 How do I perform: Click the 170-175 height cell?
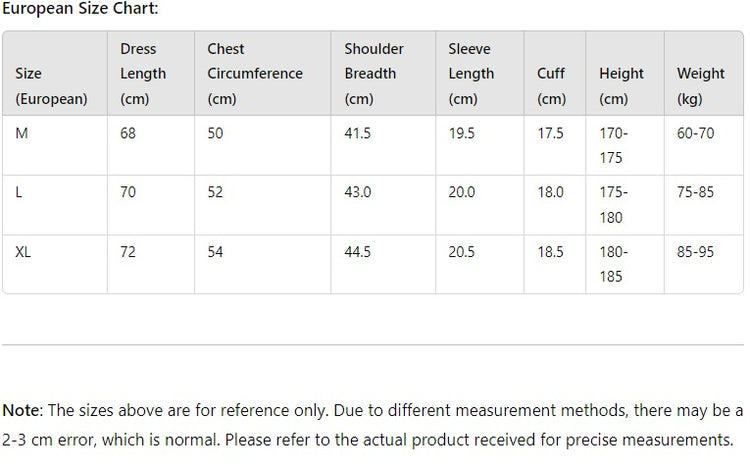point(612,145)
